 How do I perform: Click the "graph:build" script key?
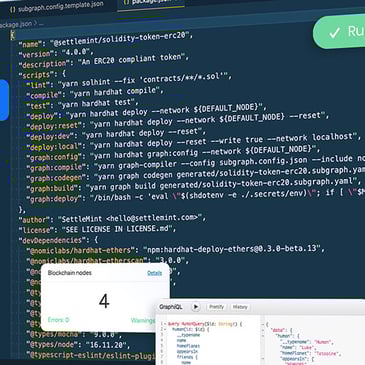(x=52, y=188)
